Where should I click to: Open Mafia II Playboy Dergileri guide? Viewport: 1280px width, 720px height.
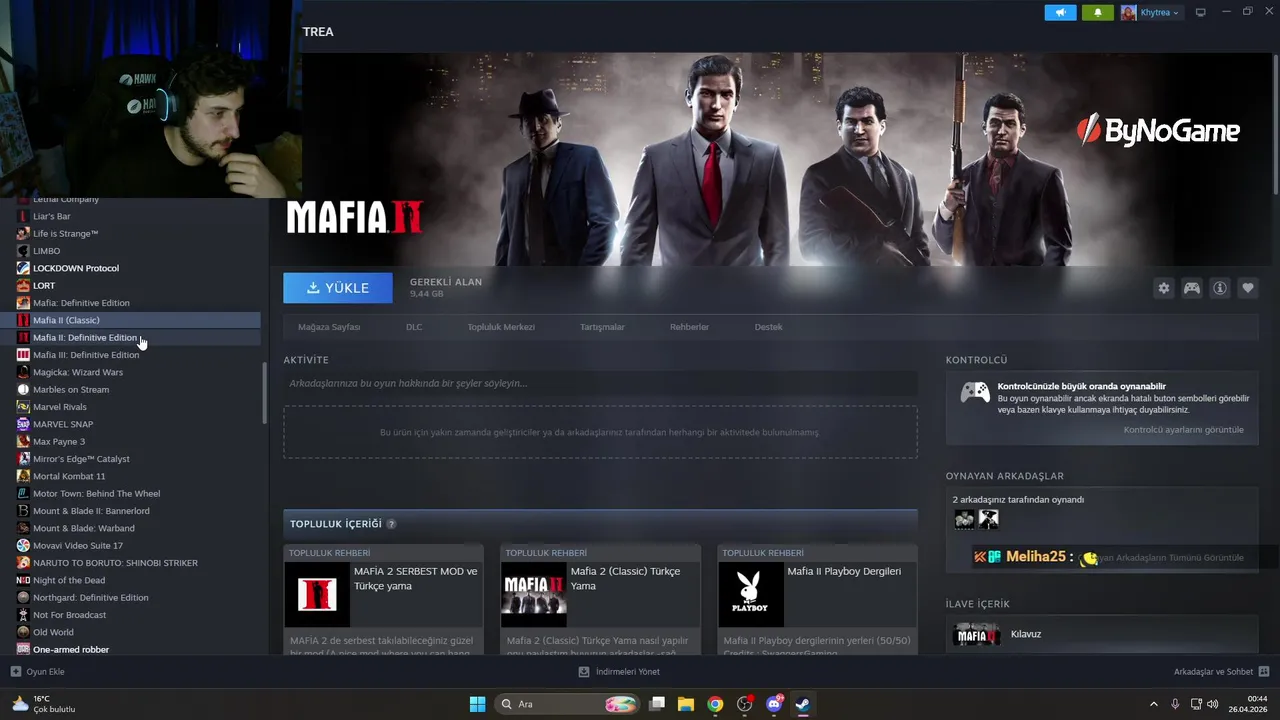click(x=817, y=600)
